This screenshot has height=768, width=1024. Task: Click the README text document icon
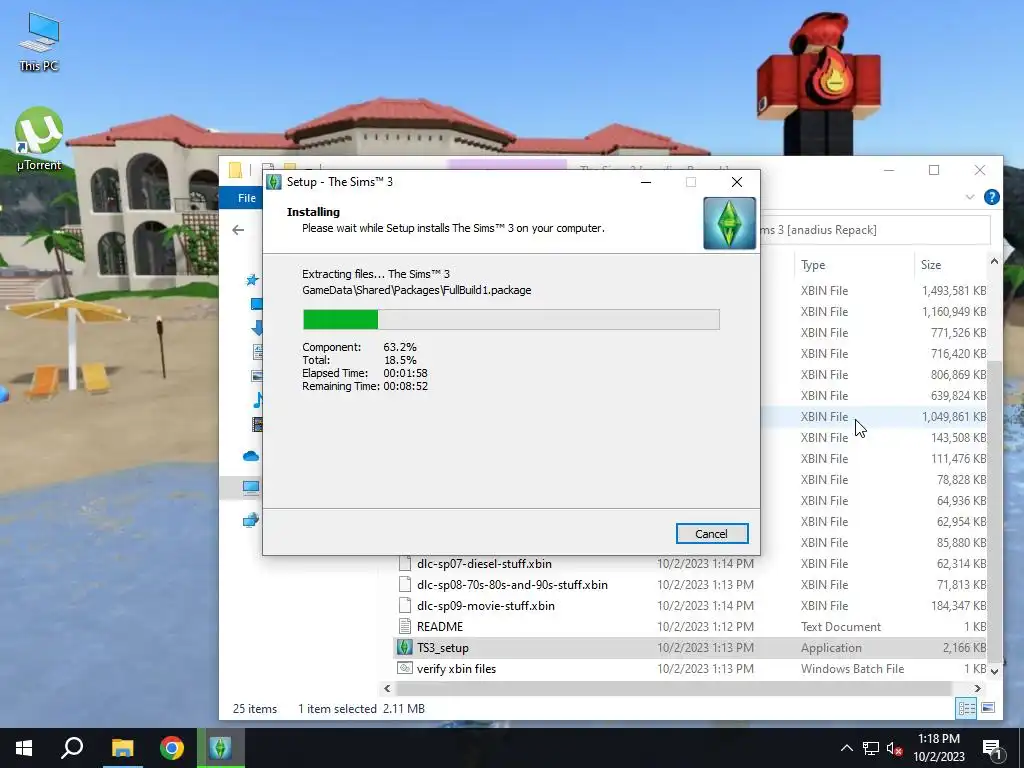405,626
